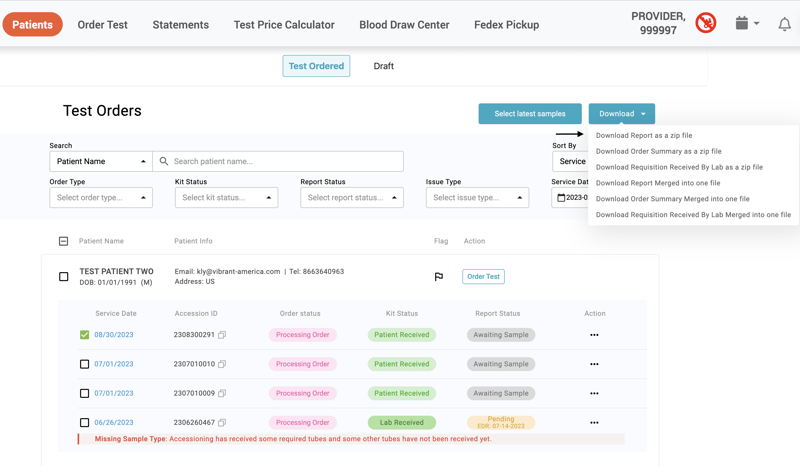Click the flag icon for TEST PATIENT TWO
800x466 pixels.
pyautogui.click(x=439, y=277)
